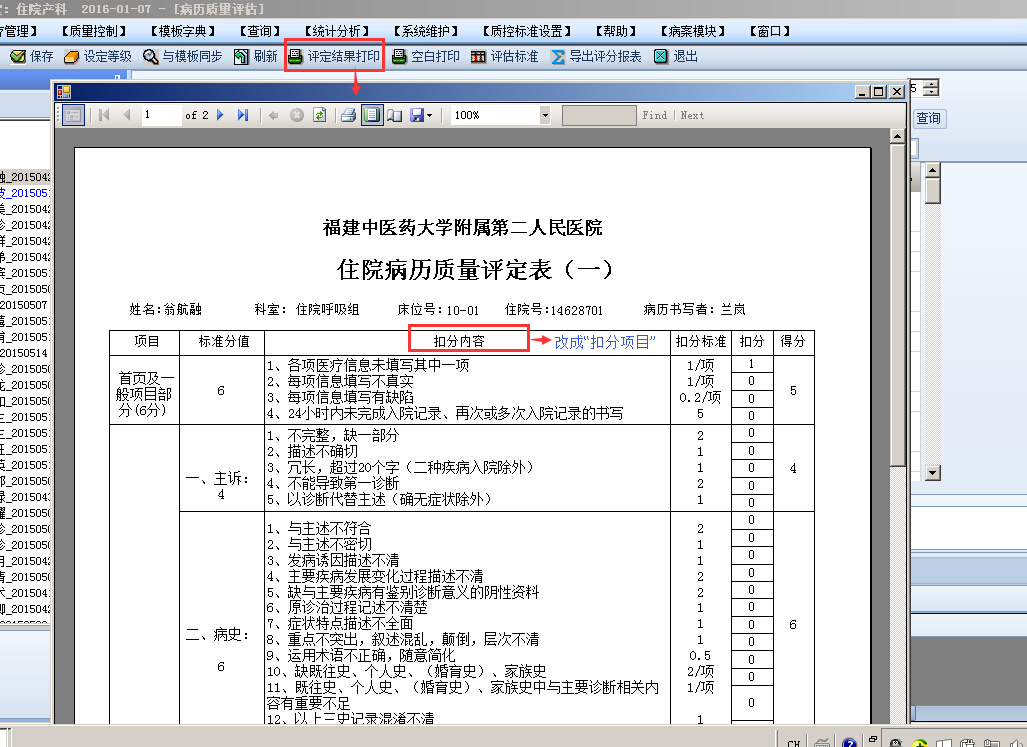Click the printer icon in report viewer
The height and width of the screenshot is (747, 1027).
point(348,115)
